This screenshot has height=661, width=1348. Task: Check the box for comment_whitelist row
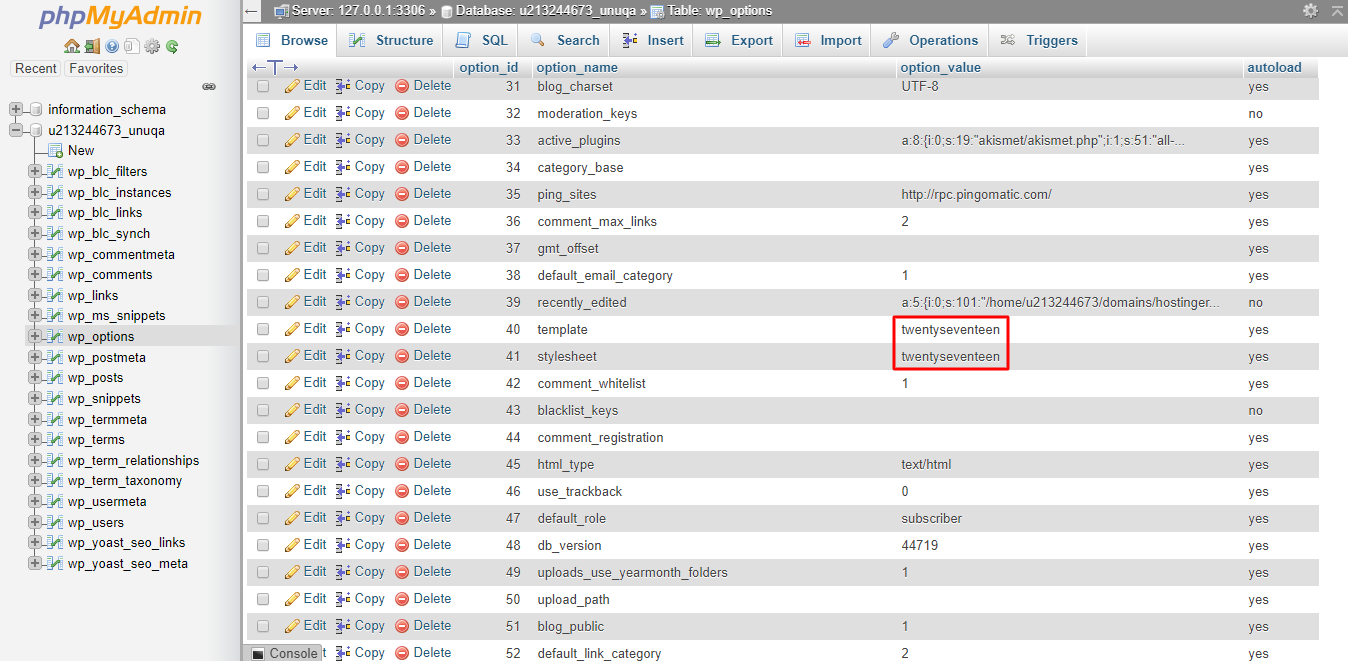pyautogui.click(x=263, y=383)
